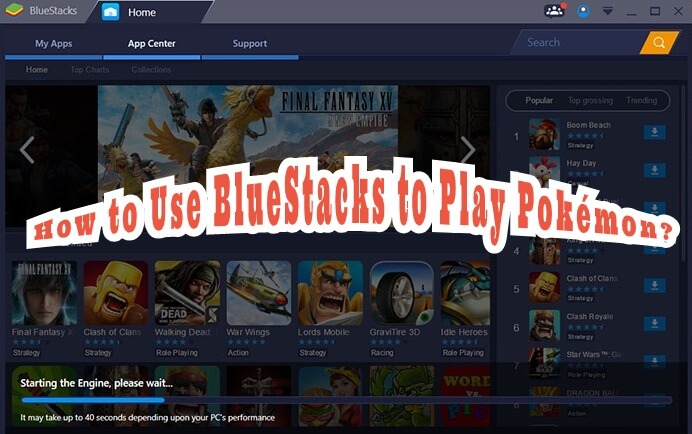Select the Trending ranking filter
This screenshot has height=434, width=692.
pyautogui.click(x=642, y=100)
